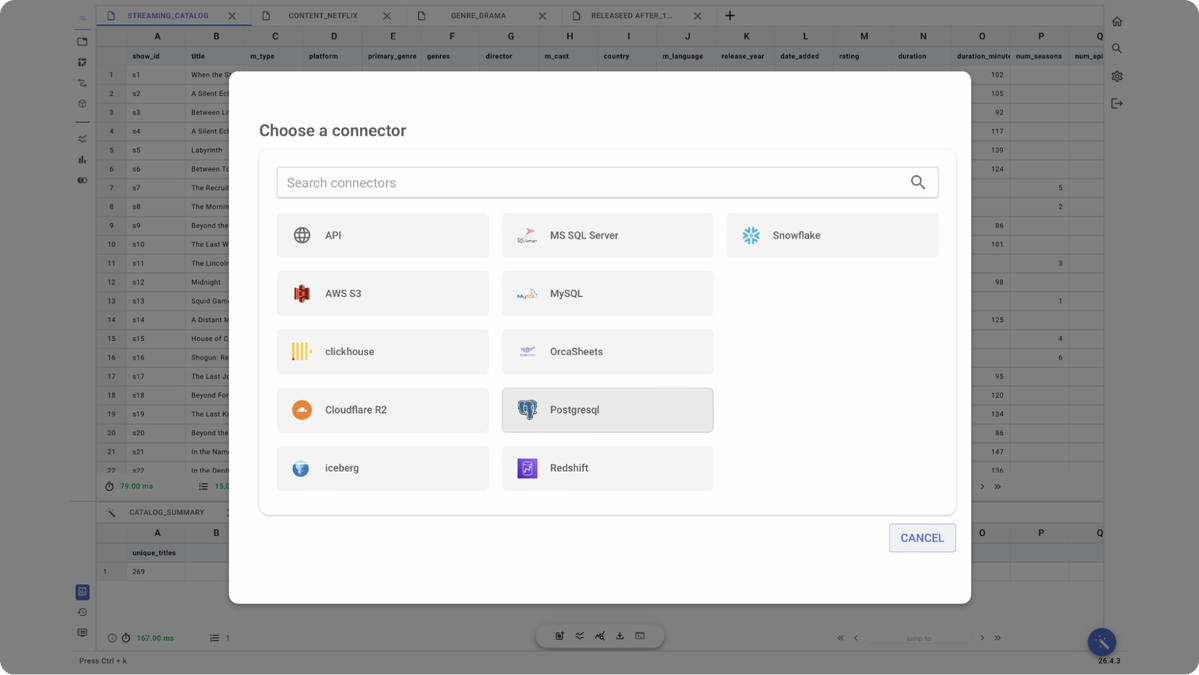This screenshot has width=1199, height=675.
Task: Open the monitor console icon bottom-left
Action: pos(83,633)
